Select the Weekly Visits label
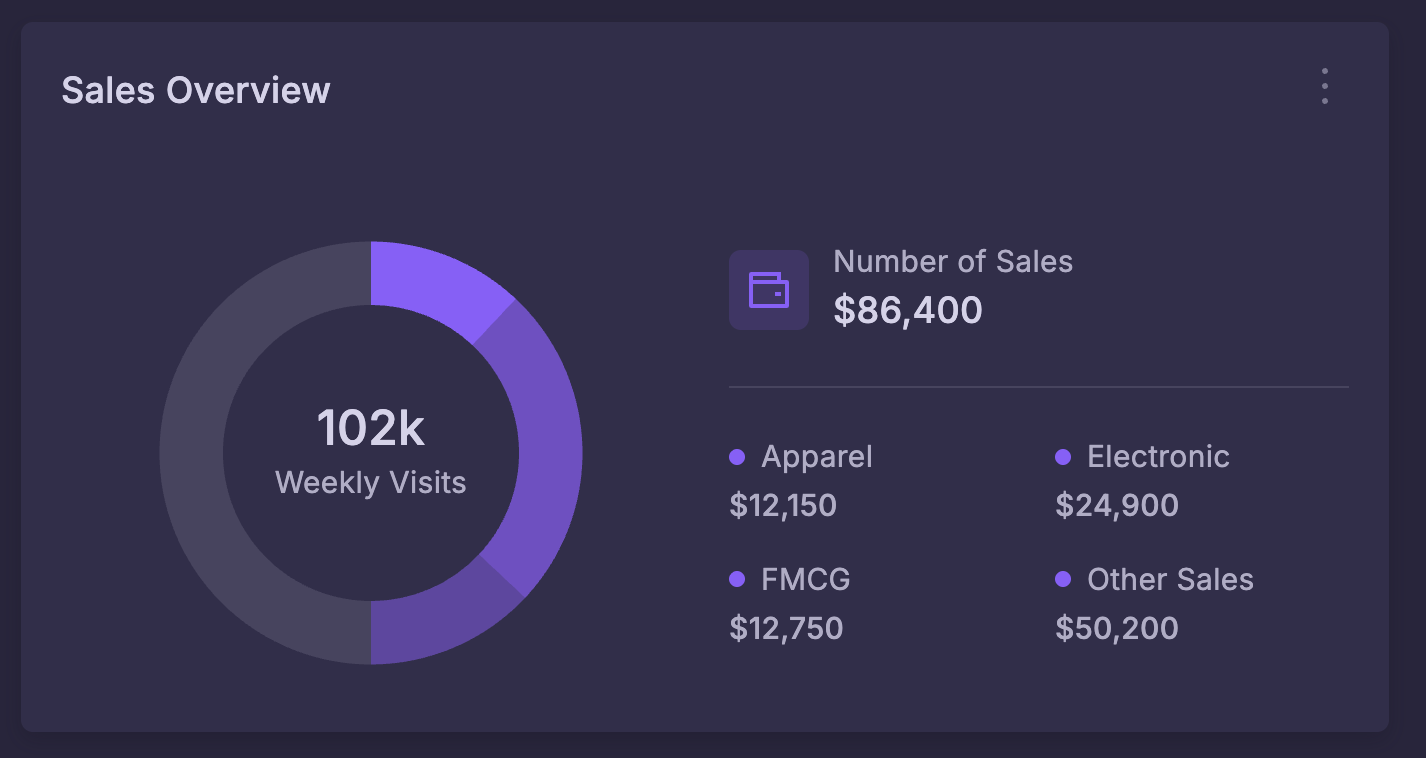 370,483
